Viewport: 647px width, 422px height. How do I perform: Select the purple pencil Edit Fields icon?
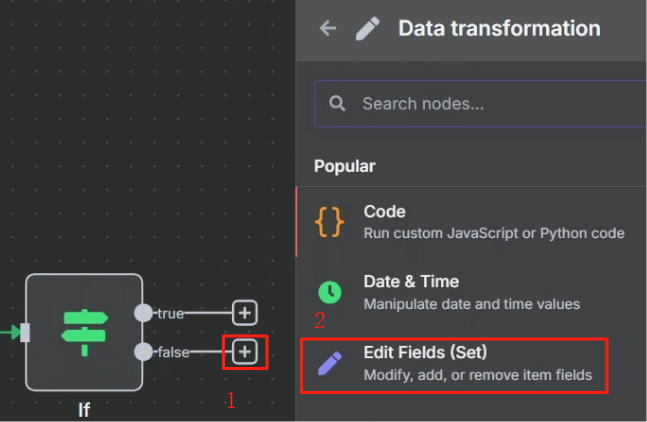pos(330,363)
